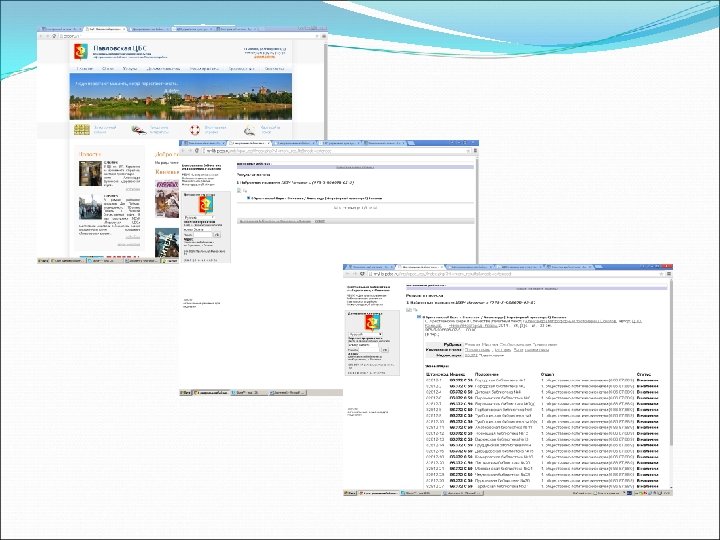Click the password field in middle window login box
720x540 pixels.
tap(203, 235)
